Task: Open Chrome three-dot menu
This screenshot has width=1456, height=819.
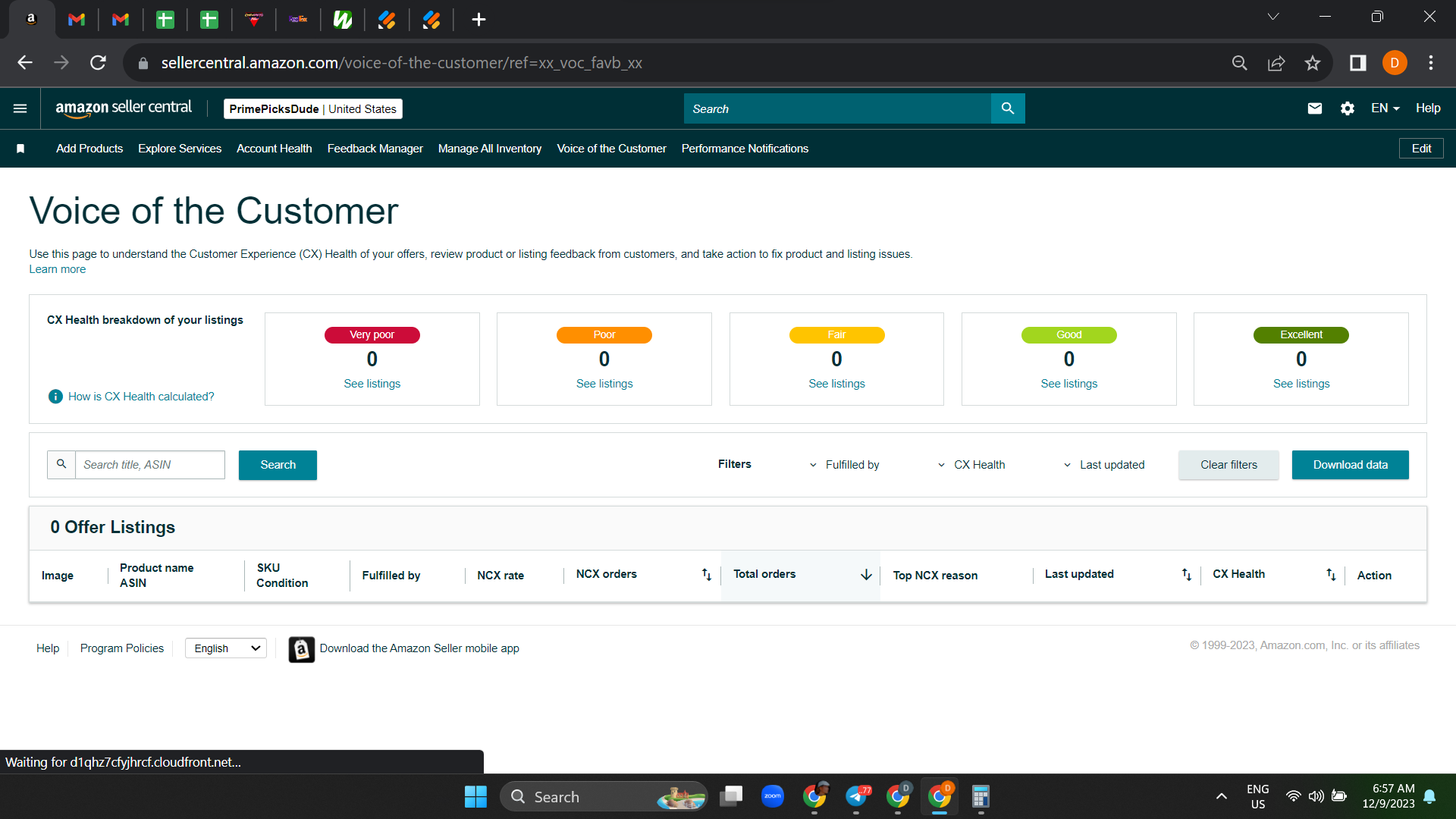Action: click(1431, 63)
